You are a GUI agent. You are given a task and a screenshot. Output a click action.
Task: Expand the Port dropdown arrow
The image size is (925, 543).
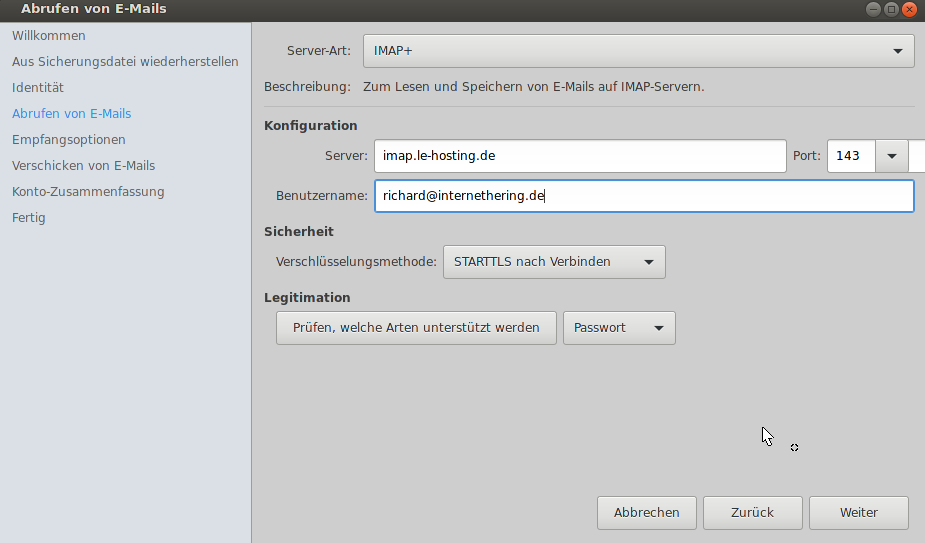891,156
